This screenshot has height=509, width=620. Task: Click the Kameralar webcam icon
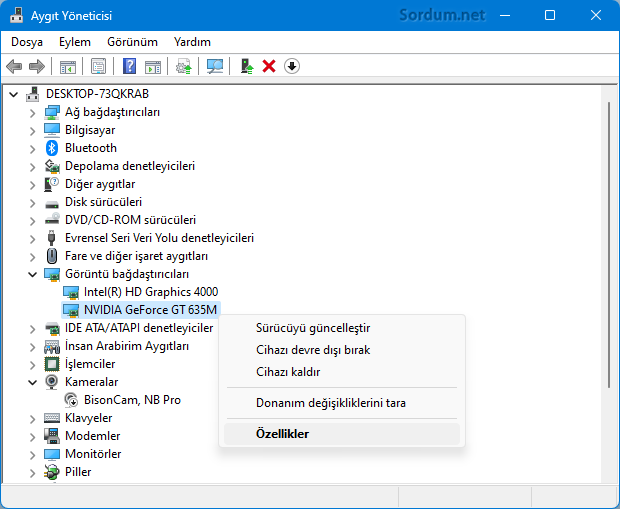51,382
